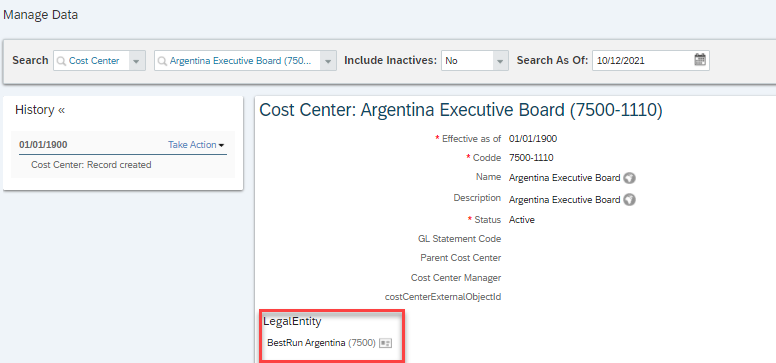
Task: Open the Take Action menu
Action: pos(196,145)
